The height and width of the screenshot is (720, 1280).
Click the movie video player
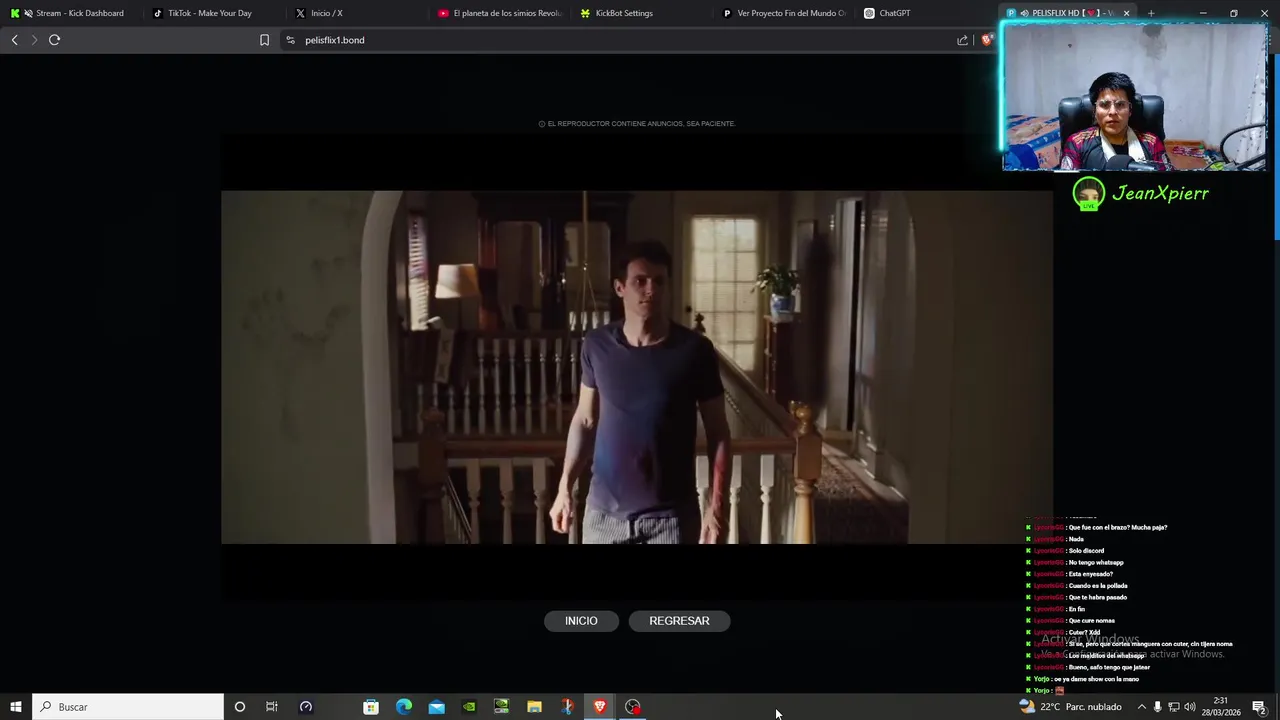click(636, 367)
